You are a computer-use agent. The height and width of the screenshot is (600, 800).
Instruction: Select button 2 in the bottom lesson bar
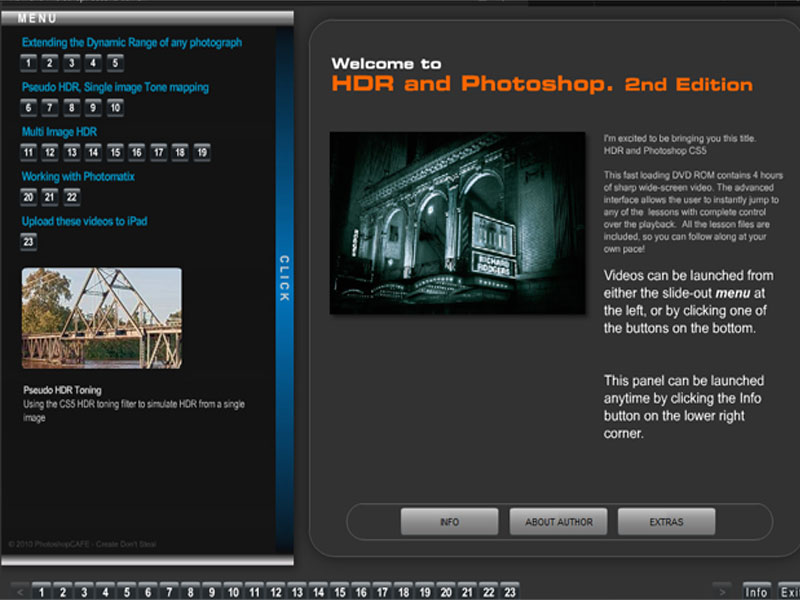(x=63, y=592)
